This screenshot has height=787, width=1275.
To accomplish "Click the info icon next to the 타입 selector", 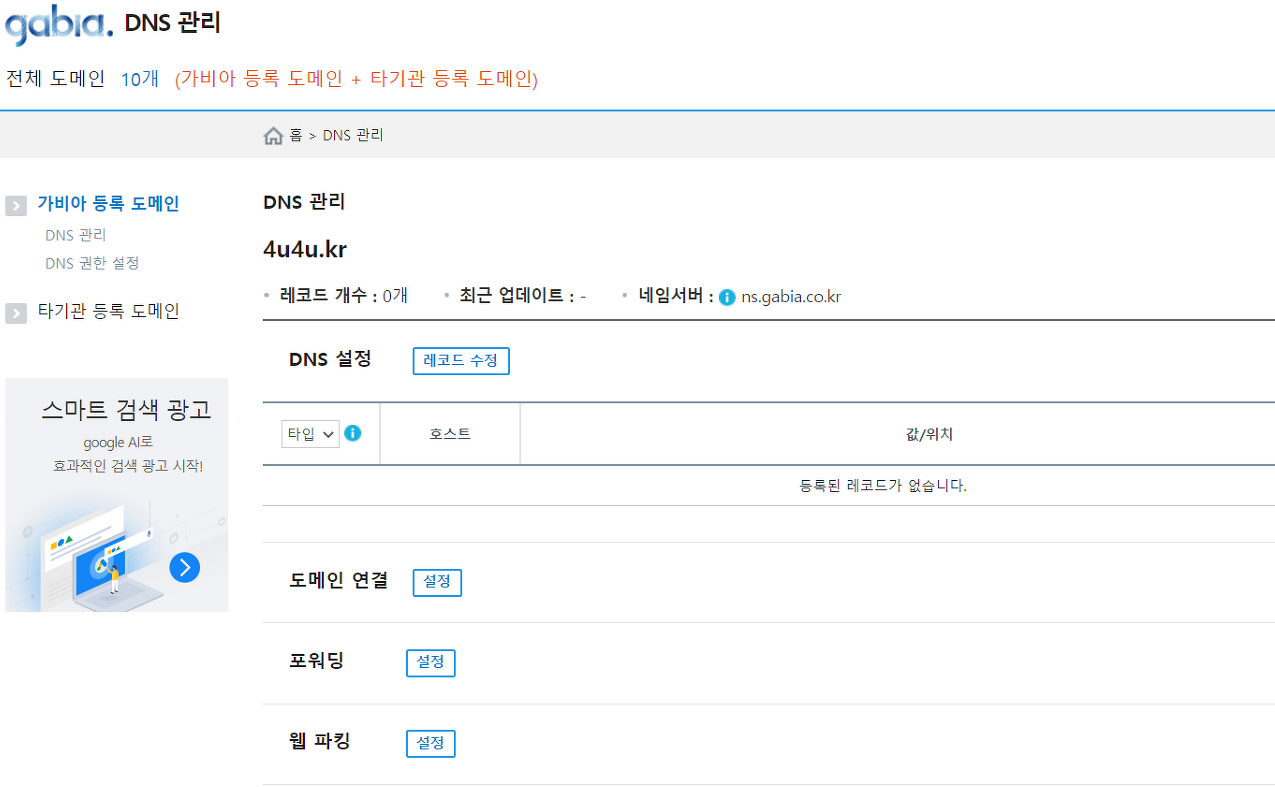I will point(351,433).
